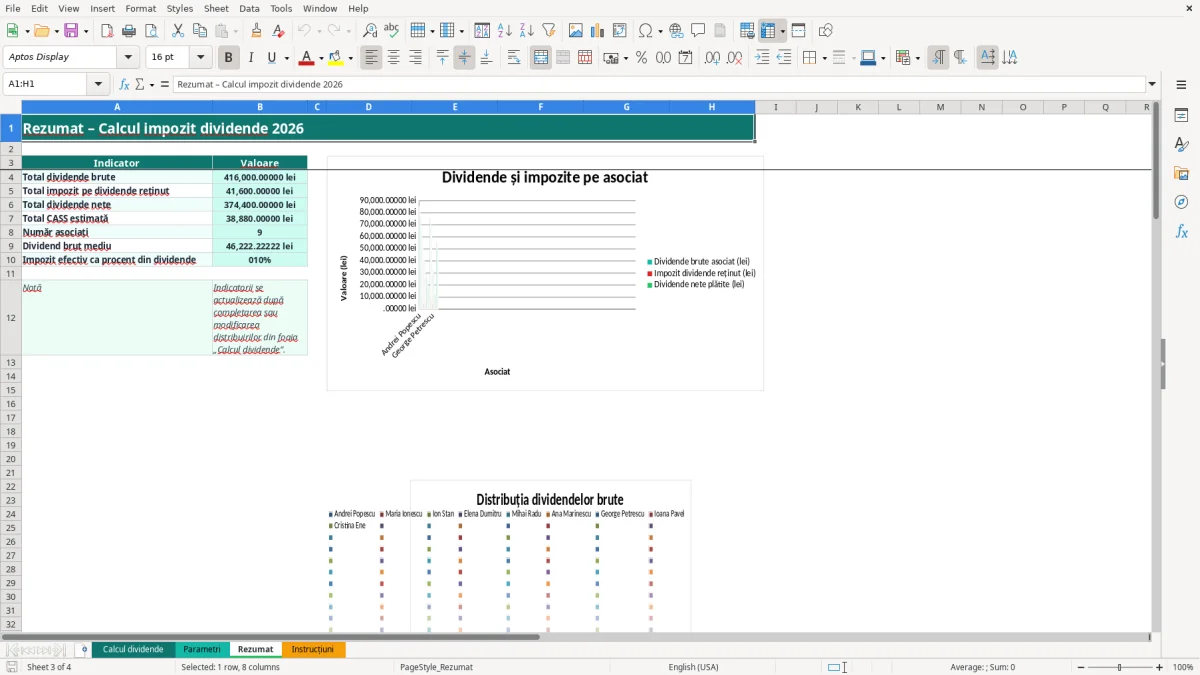This screenshot has height=675, width=1200.
Task: Insert a hyperlink
Action: tap(677, 31)
